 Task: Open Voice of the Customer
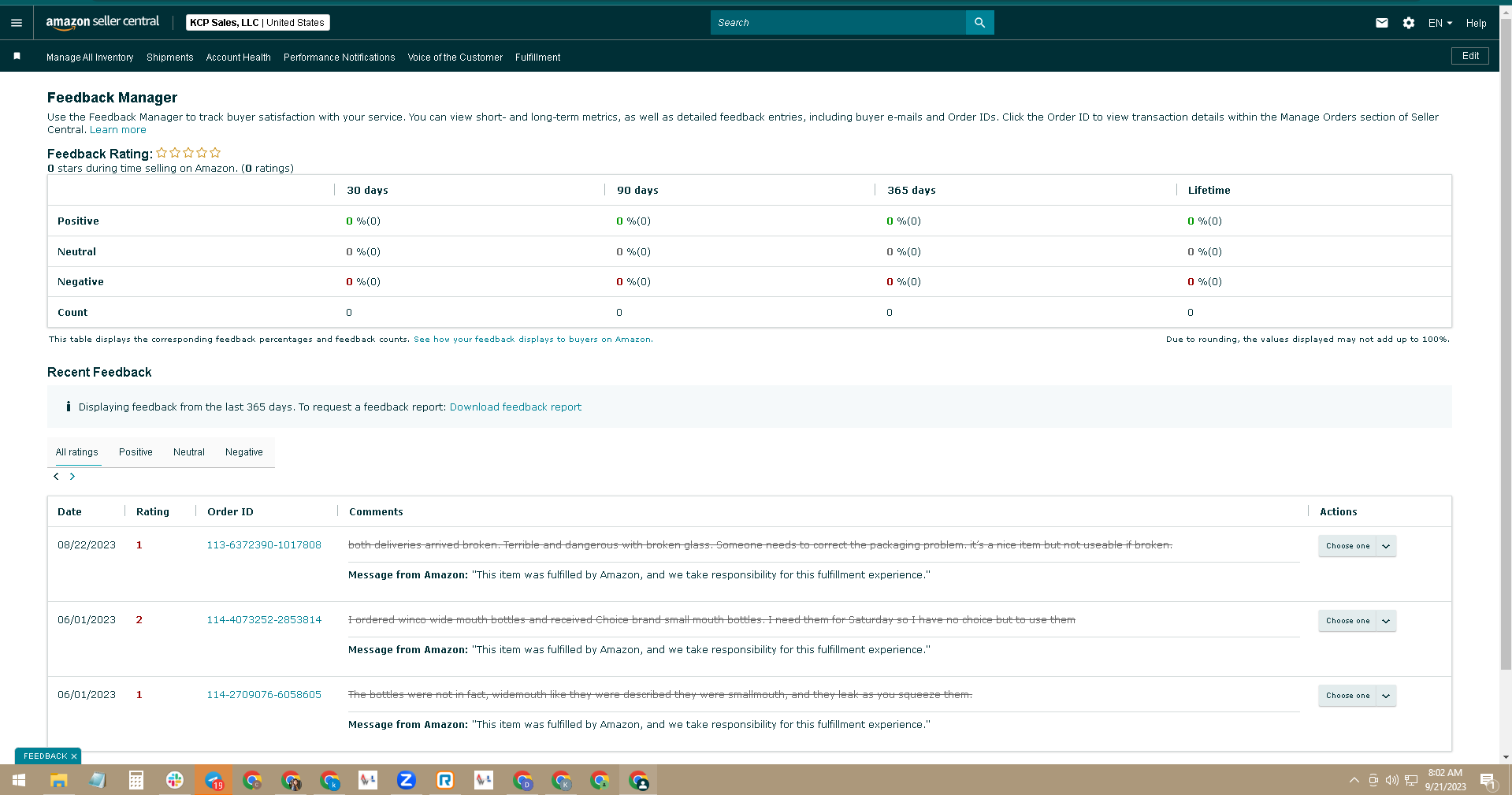pos(455,58)
